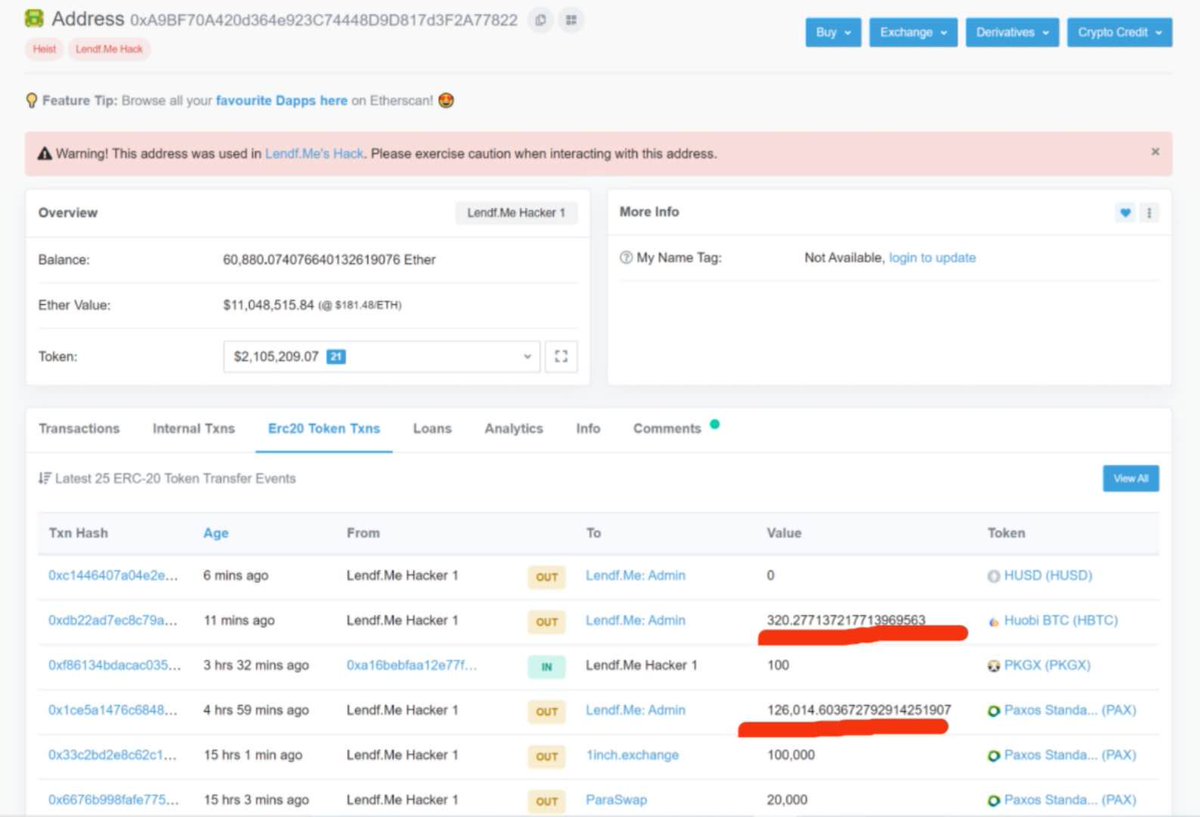The width and height of the screenshot is (1200, 817).
Task: Open Lendf.Me: Admin in HUSD row
Action: [636, 576]
